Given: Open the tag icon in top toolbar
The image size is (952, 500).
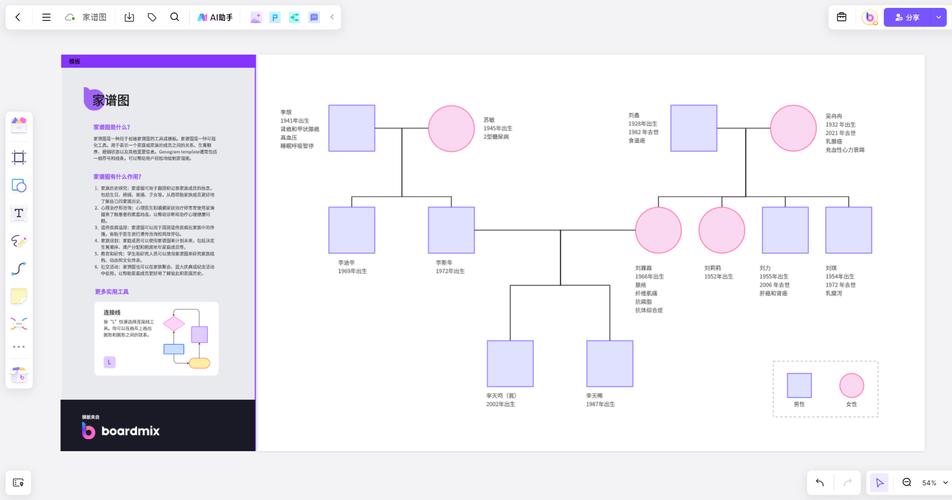Looking at the screenshot, I should [x=152, y=17].
